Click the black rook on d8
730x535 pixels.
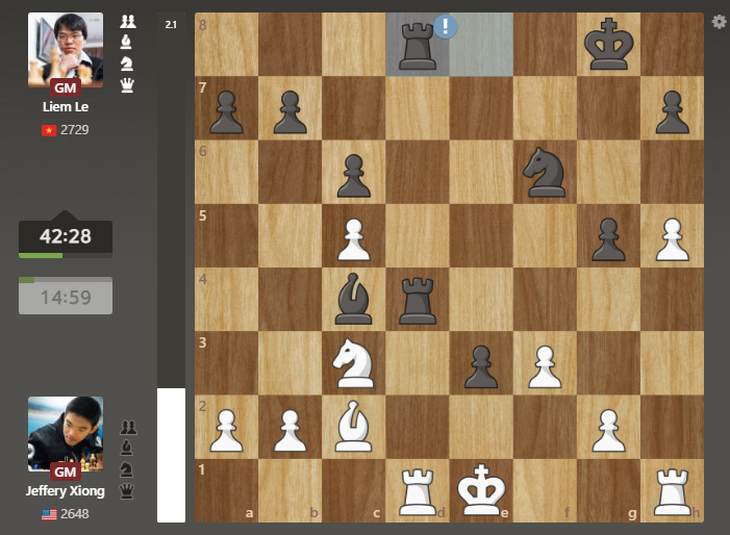click(x=418, y=46)
